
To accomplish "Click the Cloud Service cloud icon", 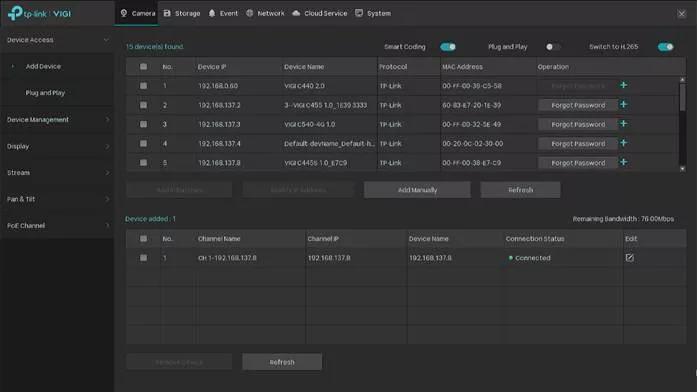I will pos(296,13).
